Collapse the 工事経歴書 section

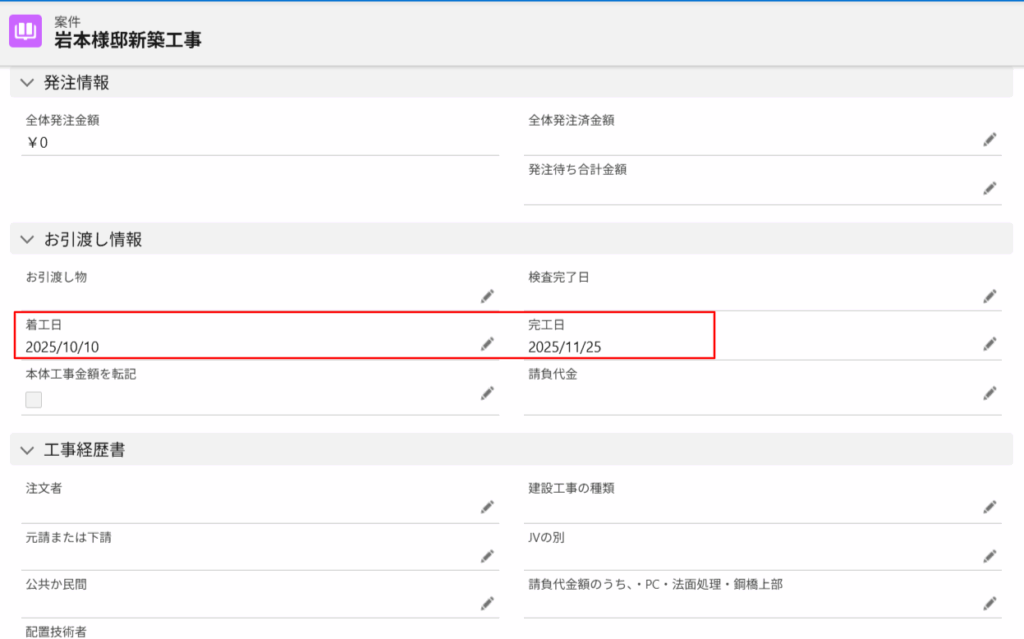pyautogui.click(x=27, y=450)
